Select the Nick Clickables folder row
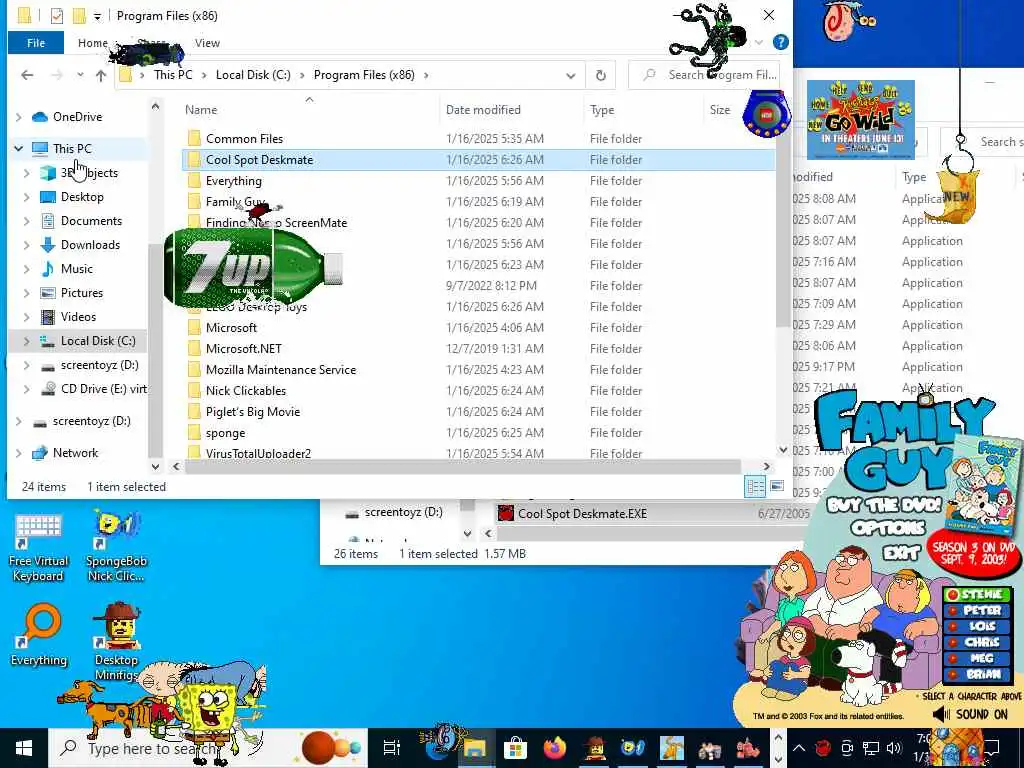The width and height of the screenshot is (1024, 768). [478, 391]
